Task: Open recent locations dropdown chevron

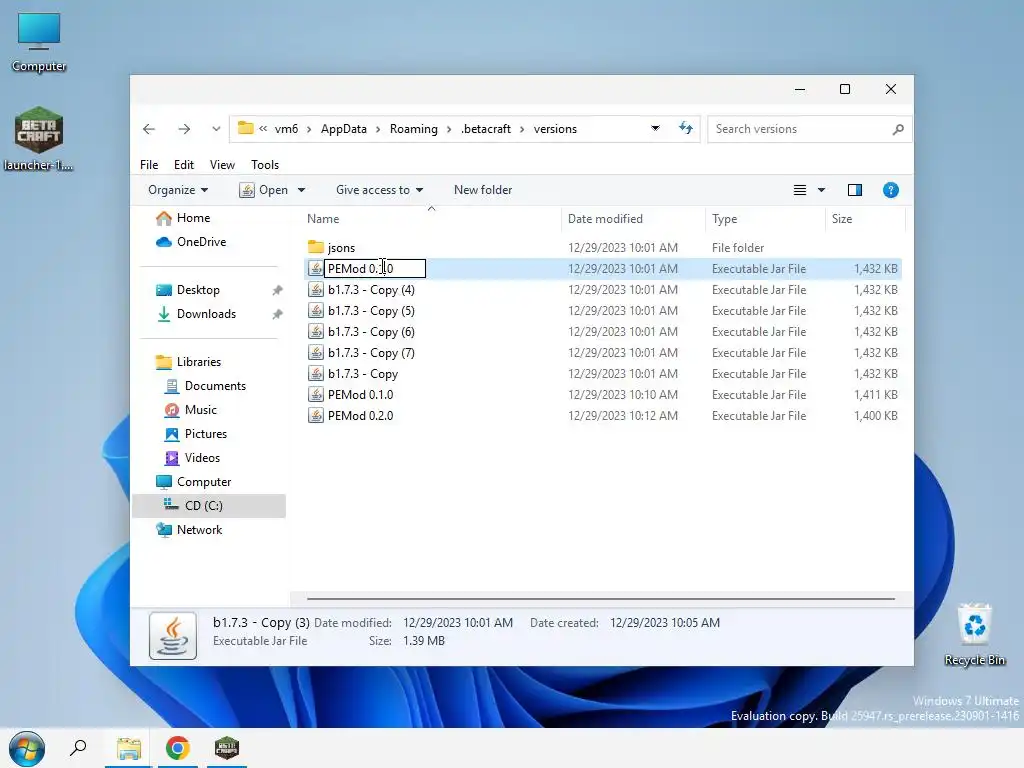Action: click(216, 129)
